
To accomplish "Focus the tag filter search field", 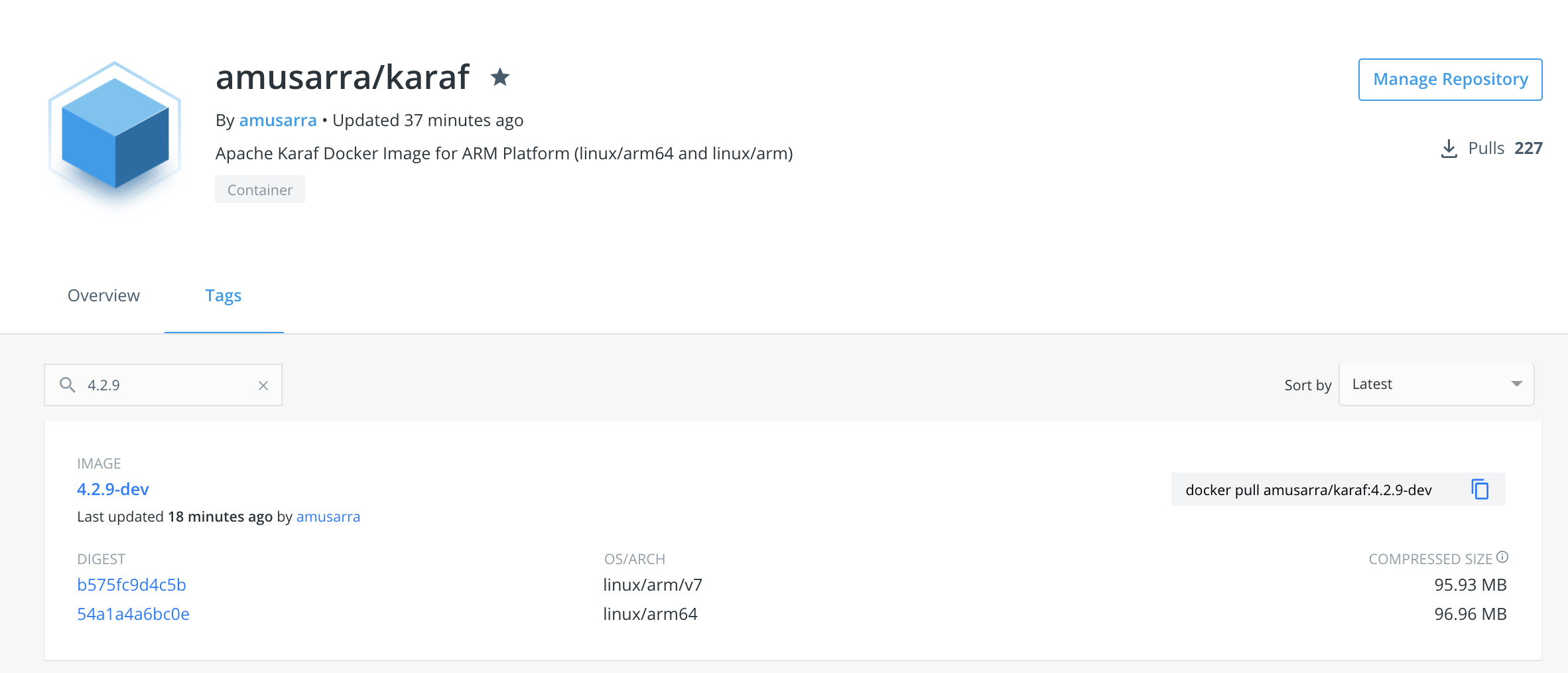I will pyautogui.click(x=163, y=385).
